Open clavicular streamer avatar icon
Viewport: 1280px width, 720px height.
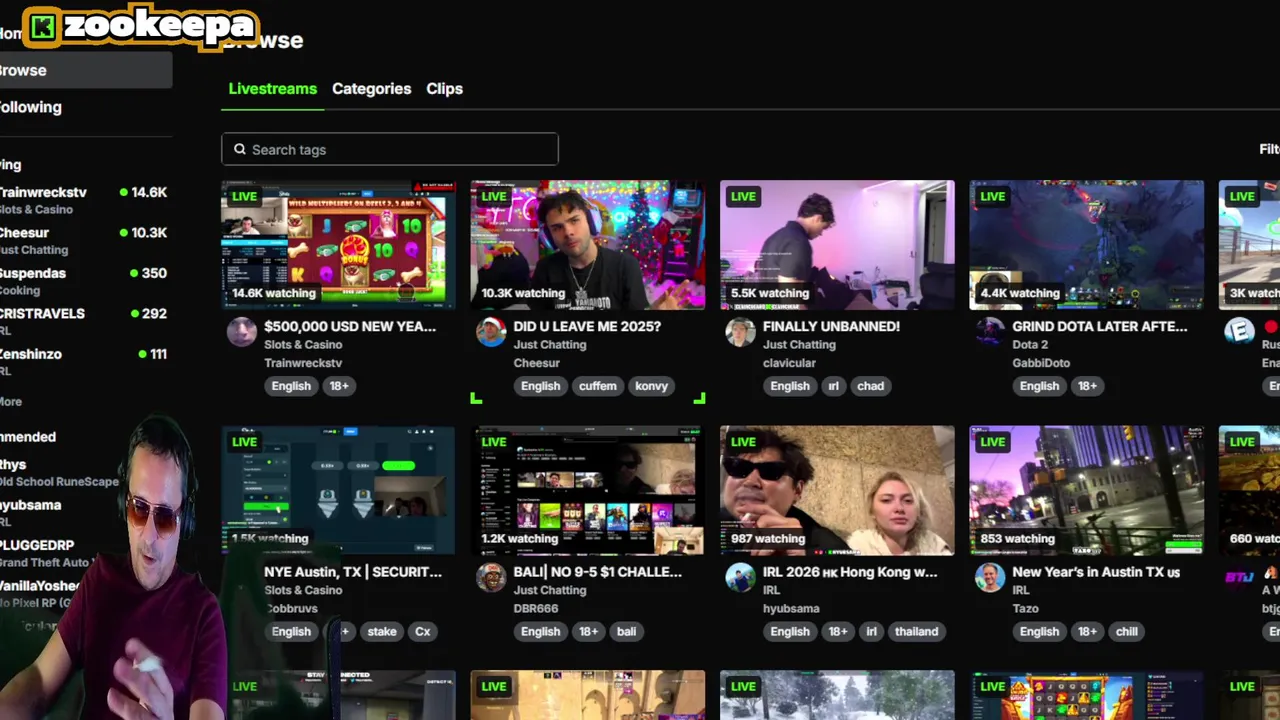point(740,332)
